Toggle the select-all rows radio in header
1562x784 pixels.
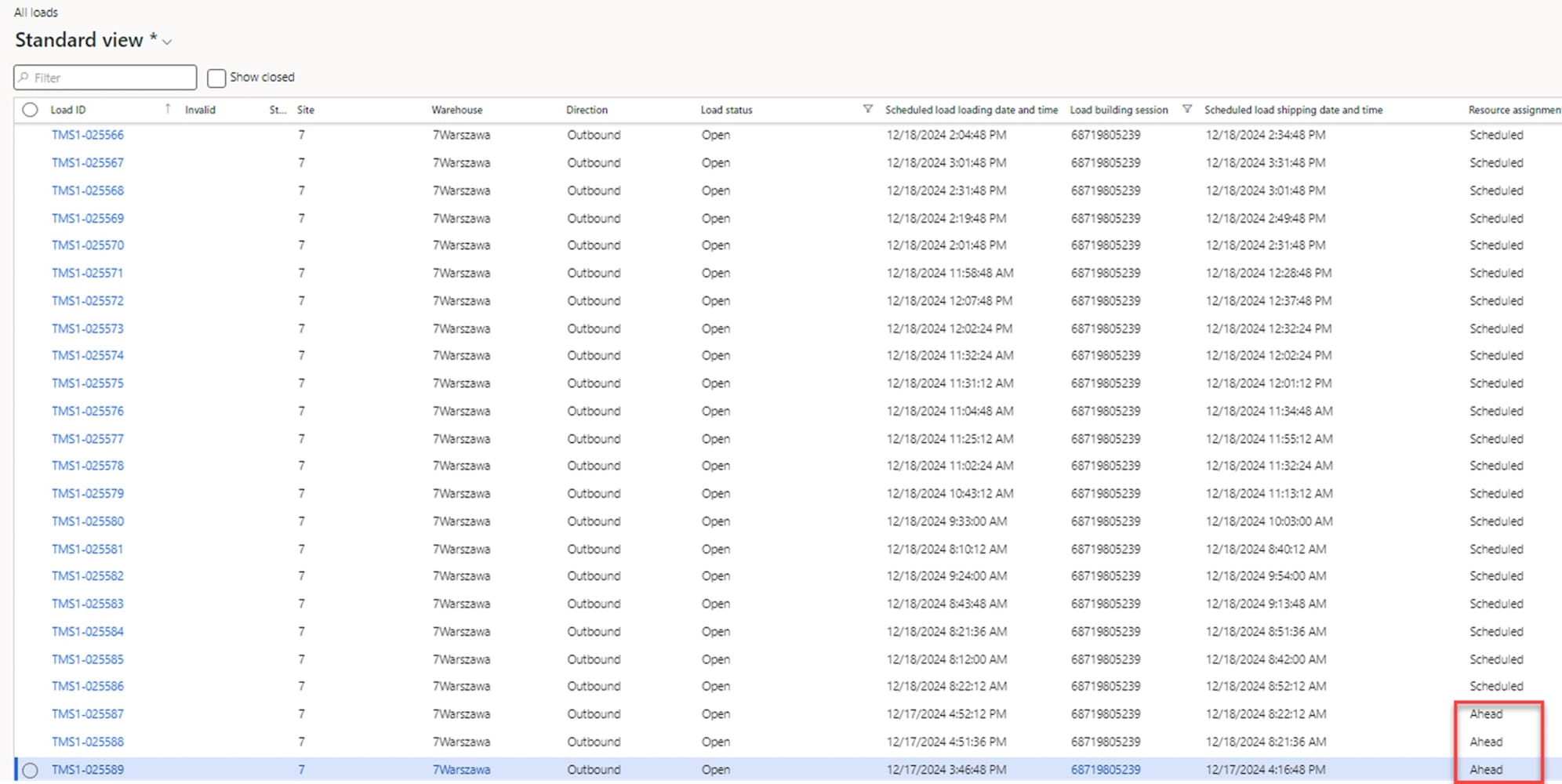[x=30, y=110]
